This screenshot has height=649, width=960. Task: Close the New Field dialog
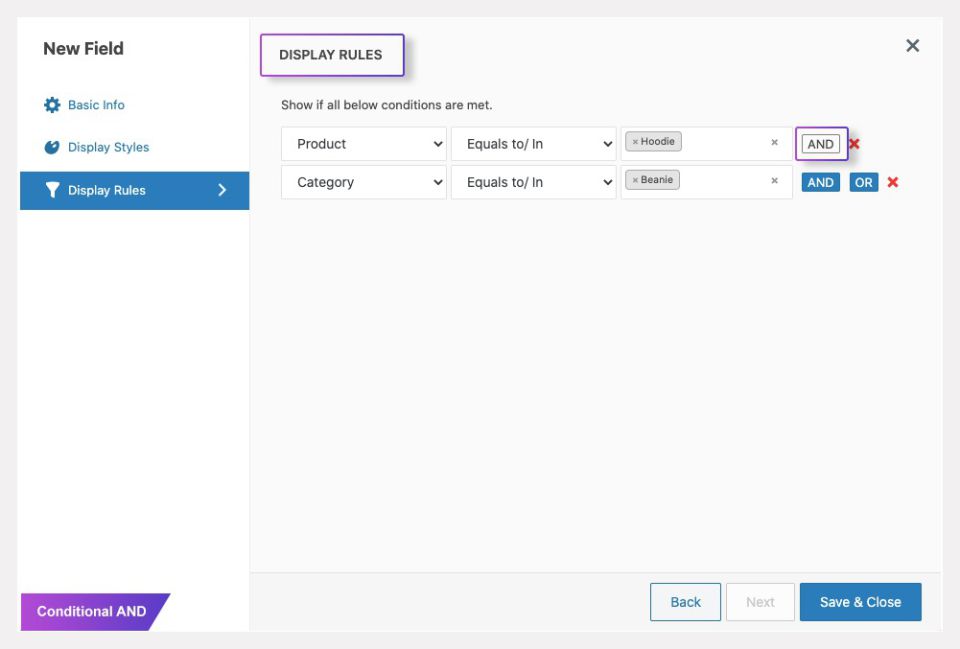(912, 46)
